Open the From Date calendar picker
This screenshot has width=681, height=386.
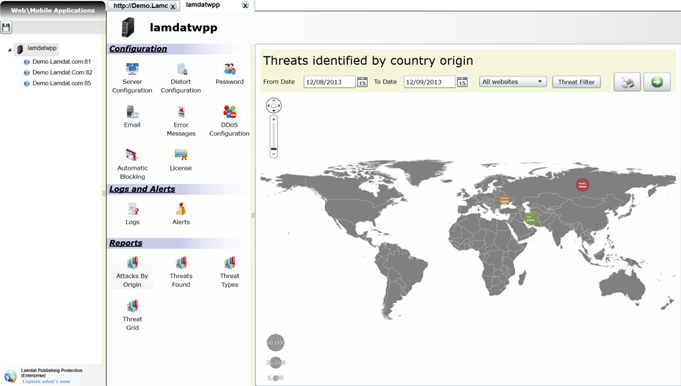click(x=362, y=82)
